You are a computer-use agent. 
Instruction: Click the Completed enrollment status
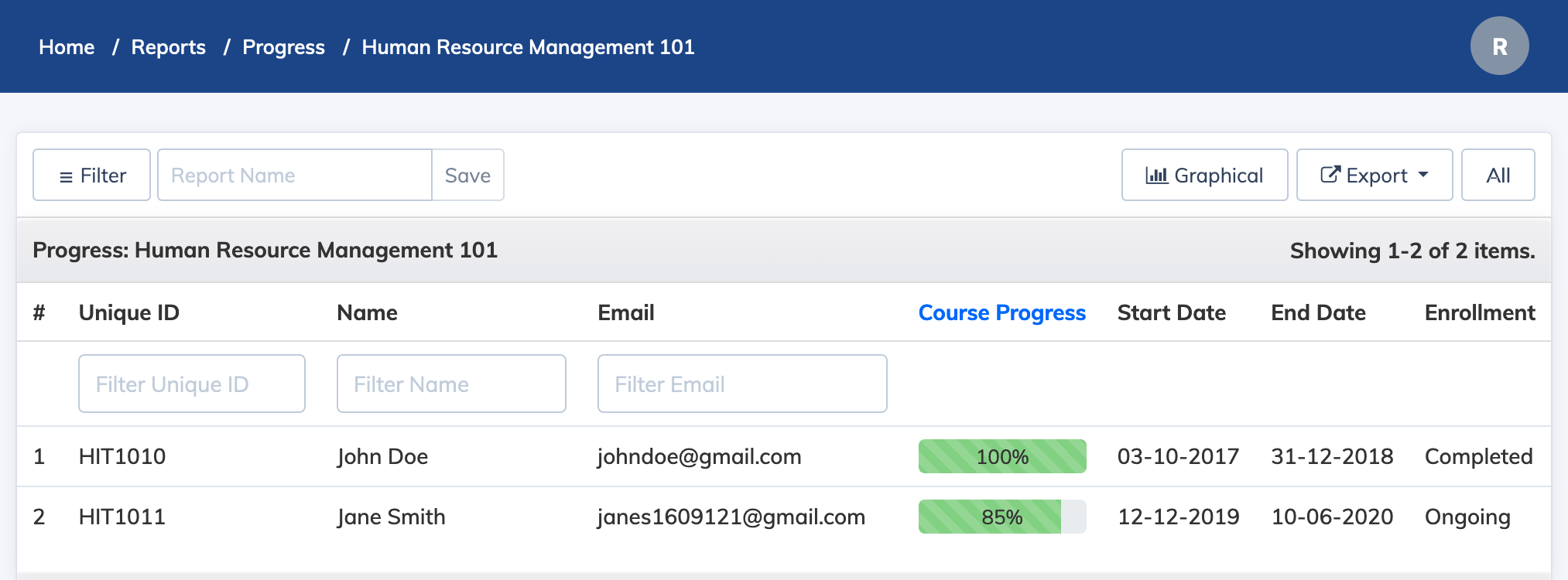1478,456
